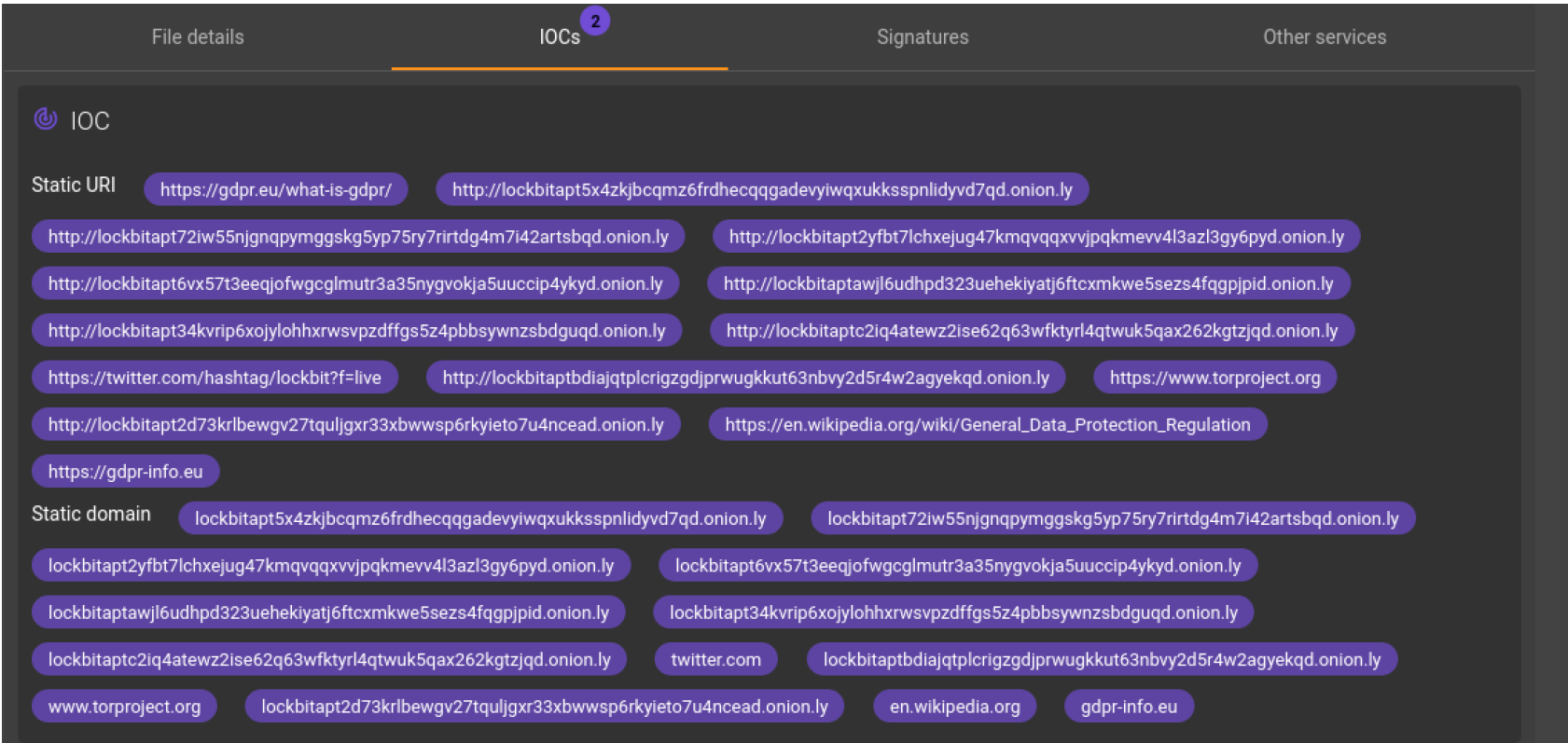Click the IOC section heading

coord(90,120)
